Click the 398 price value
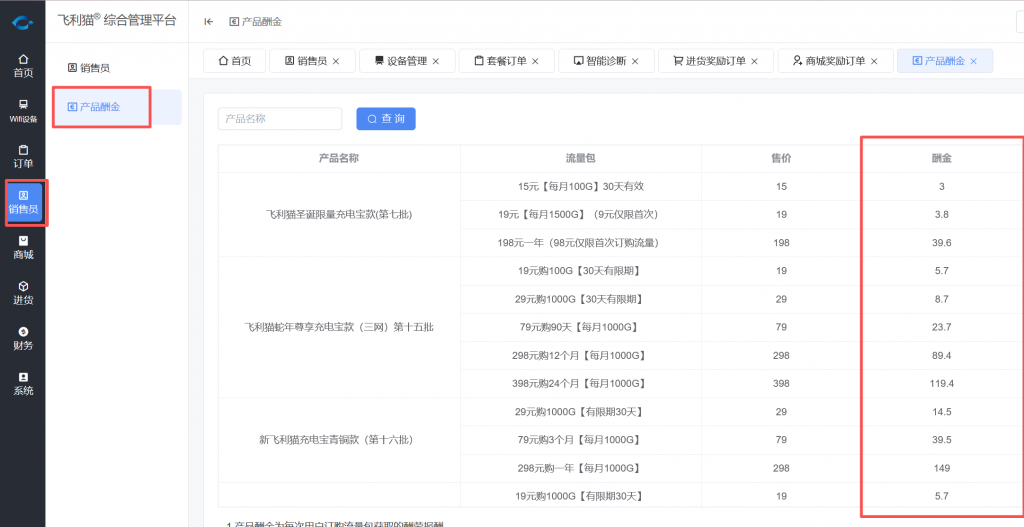The width and height of the screenshot is (1024, 527). point(782,383)
